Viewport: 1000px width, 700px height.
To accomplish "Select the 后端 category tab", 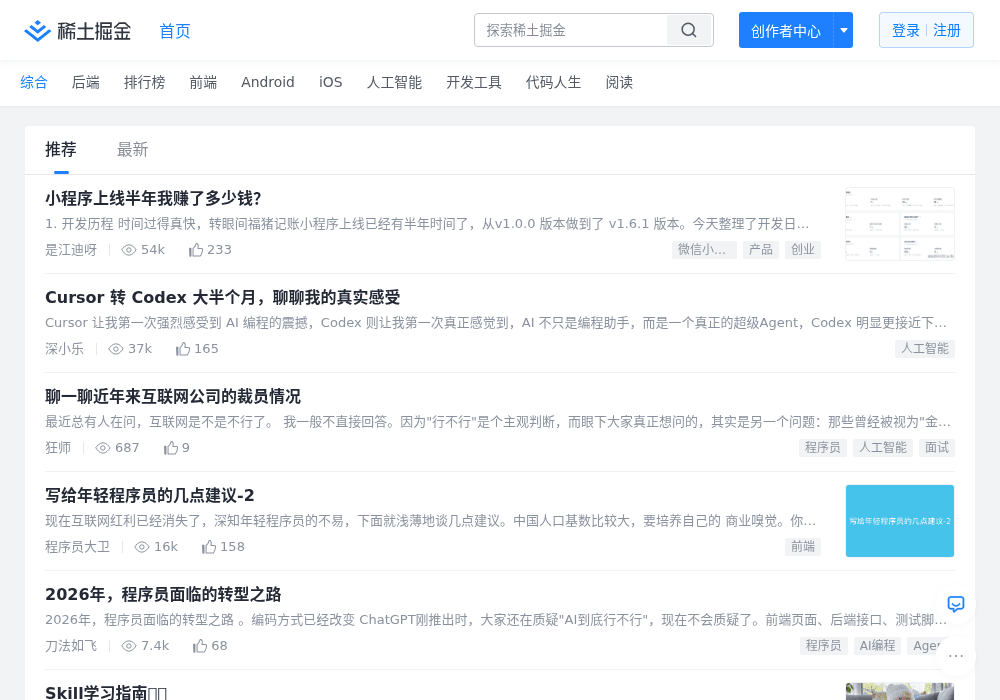I will (85, 82).
